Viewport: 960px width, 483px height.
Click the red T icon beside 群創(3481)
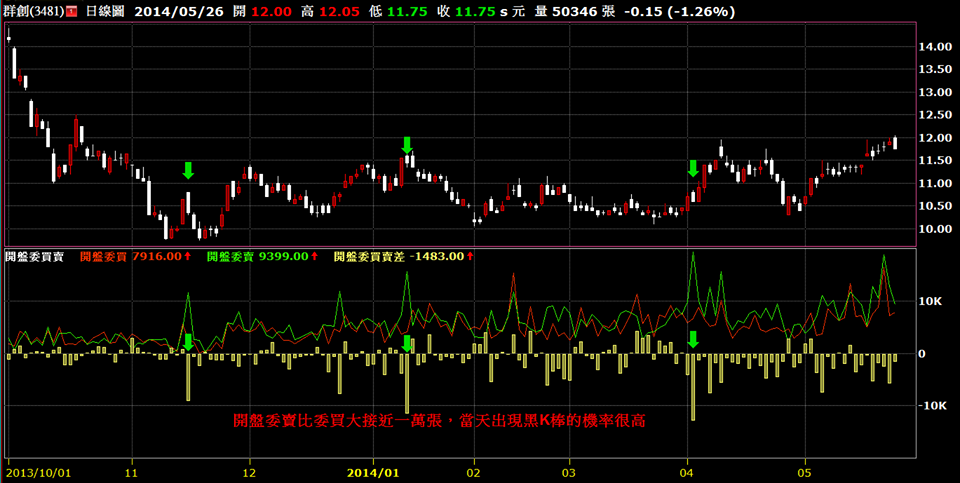[x=71, y=12]
